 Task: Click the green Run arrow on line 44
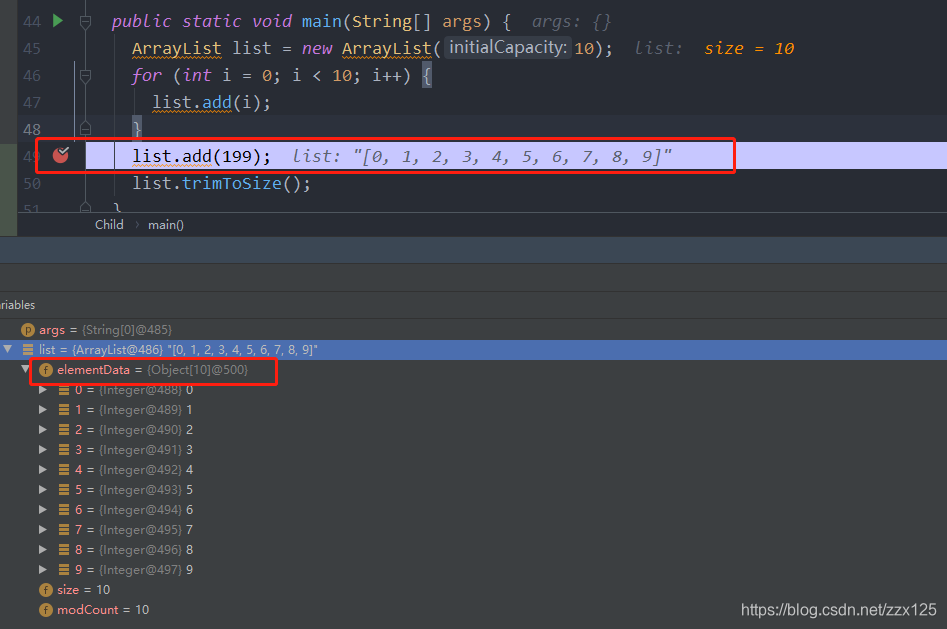coord(56,21)
